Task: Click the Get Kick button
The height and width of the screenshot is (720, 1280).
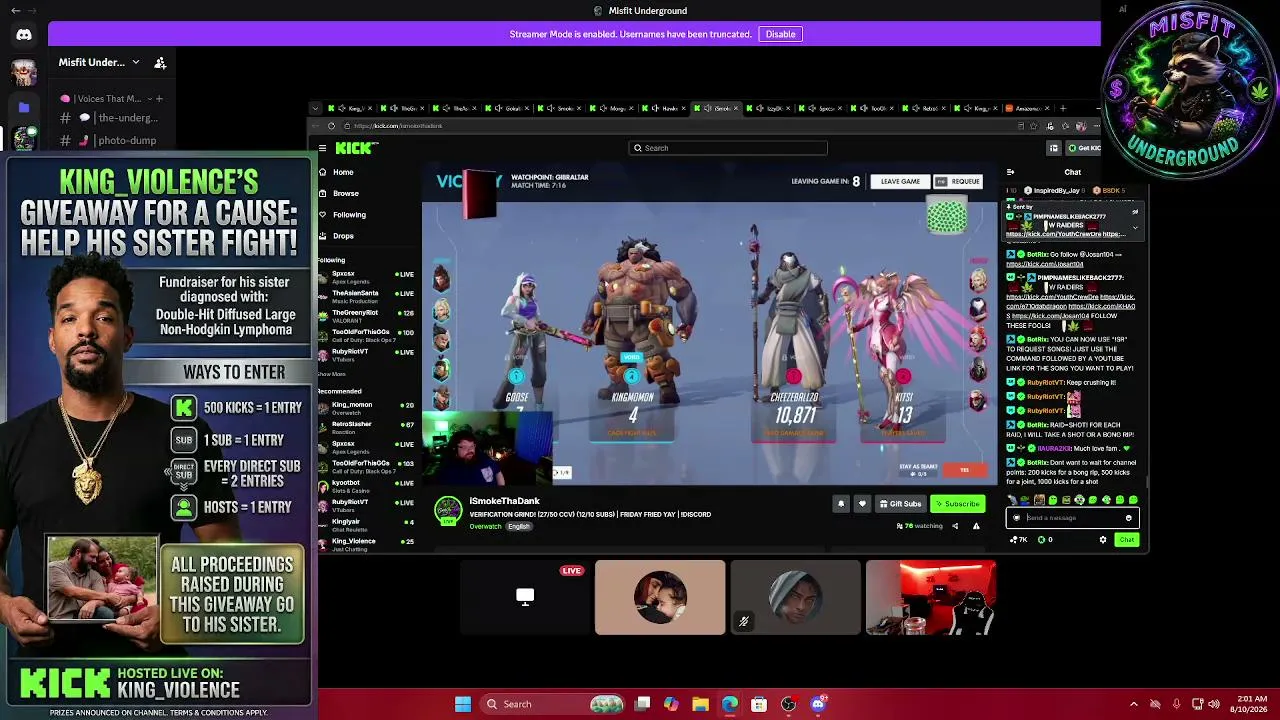Action: coord(1083,148)
